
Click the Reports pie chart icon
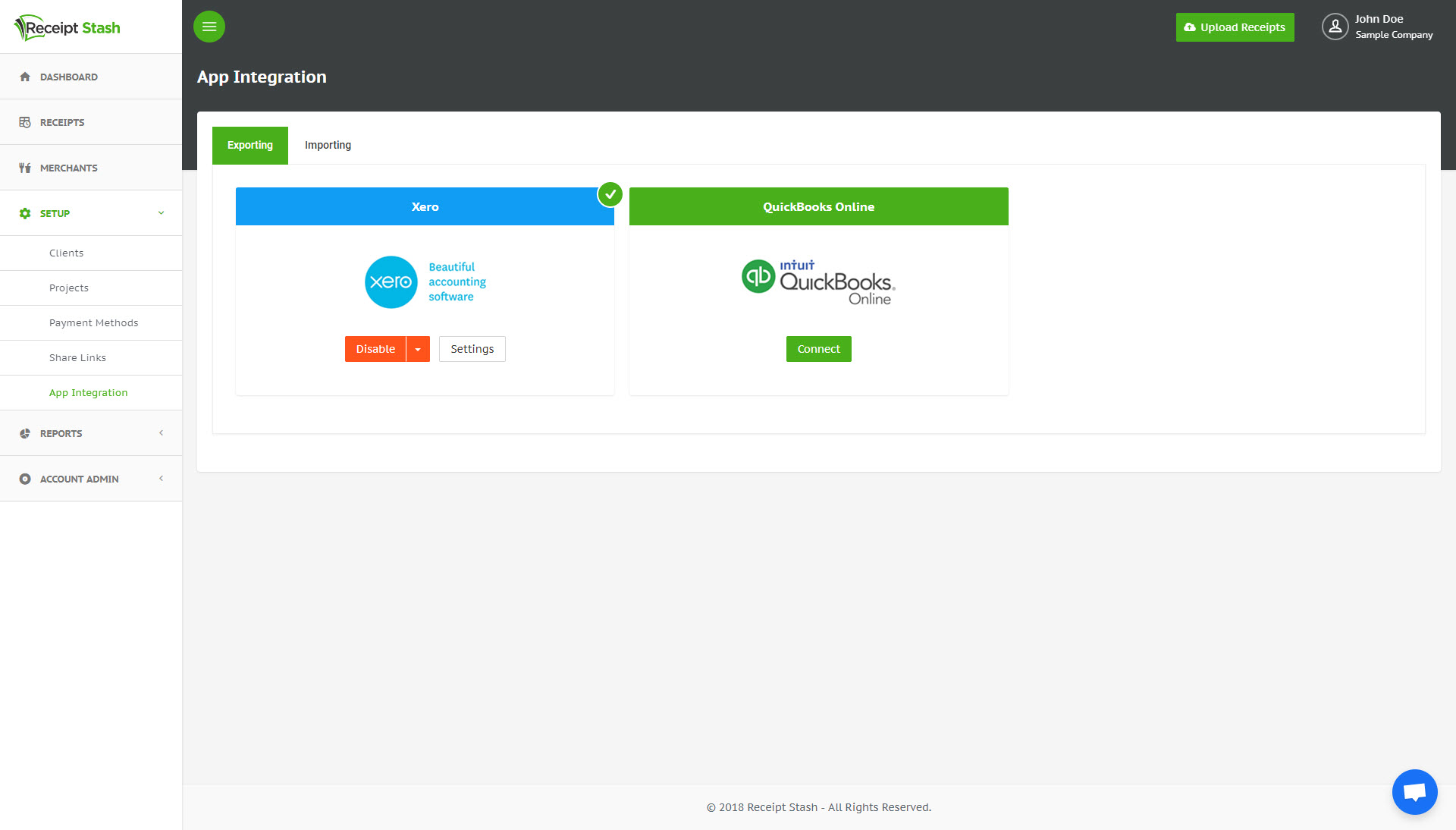(x=25, y=433)
